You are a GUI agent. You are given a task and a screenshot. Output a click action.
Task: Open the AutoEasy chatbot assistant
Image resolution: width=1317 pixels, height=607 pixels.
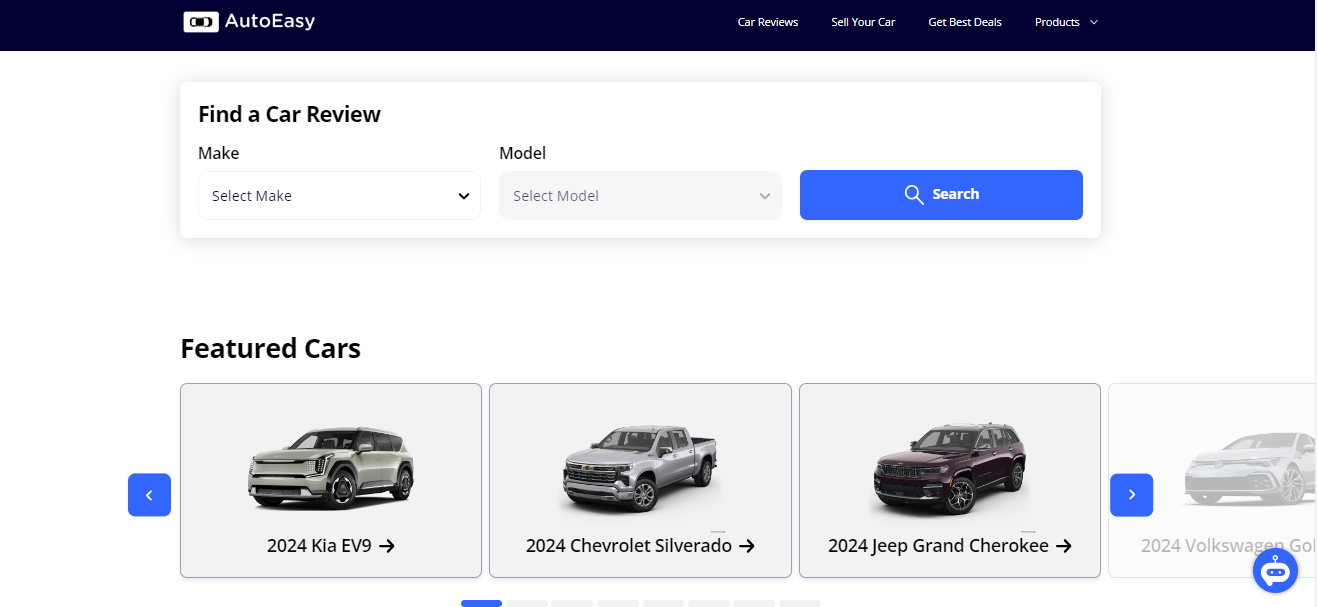(1275, 570)
